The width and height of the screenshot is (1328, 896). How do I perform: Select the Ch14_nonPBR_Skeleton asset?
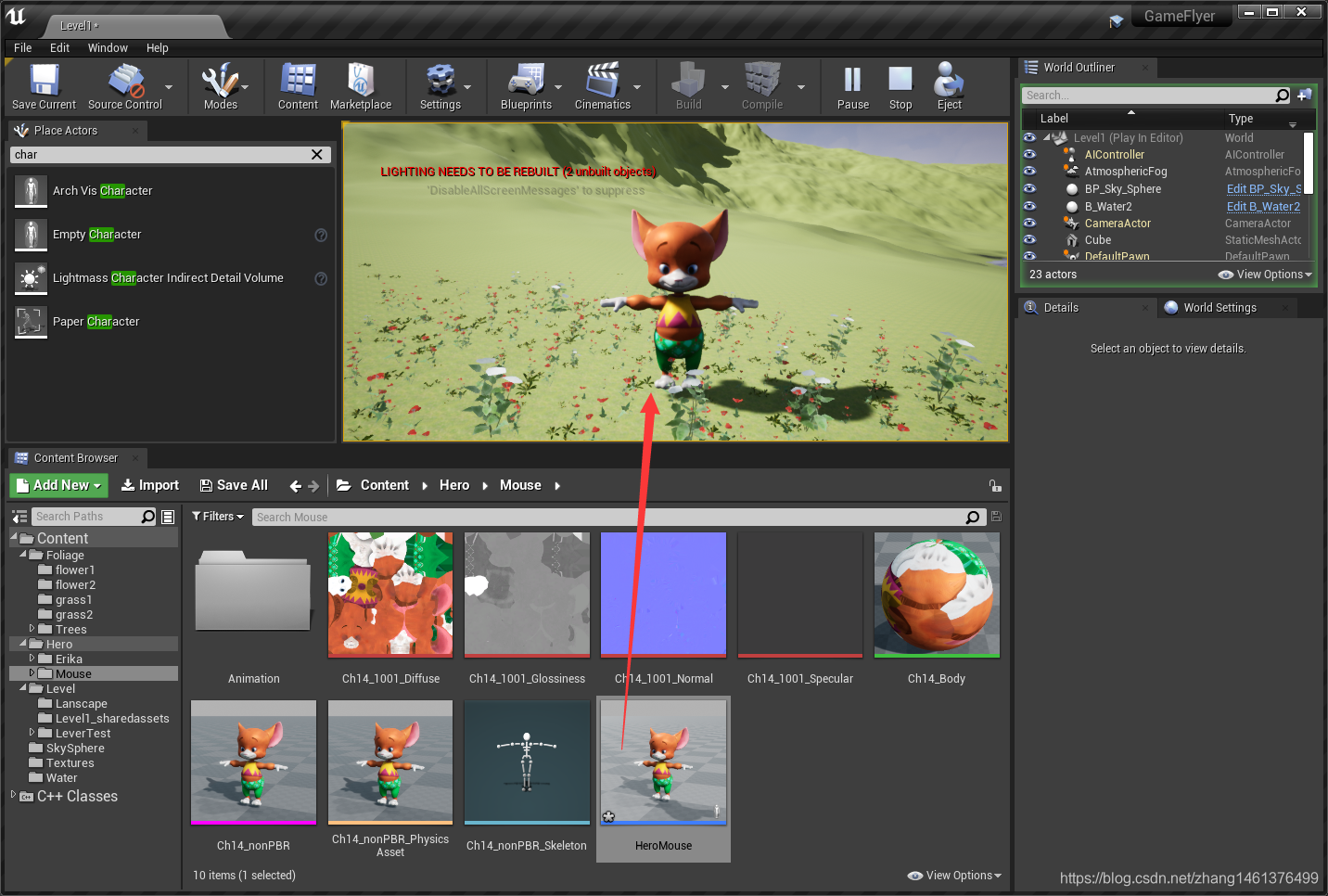click(527, 777)
